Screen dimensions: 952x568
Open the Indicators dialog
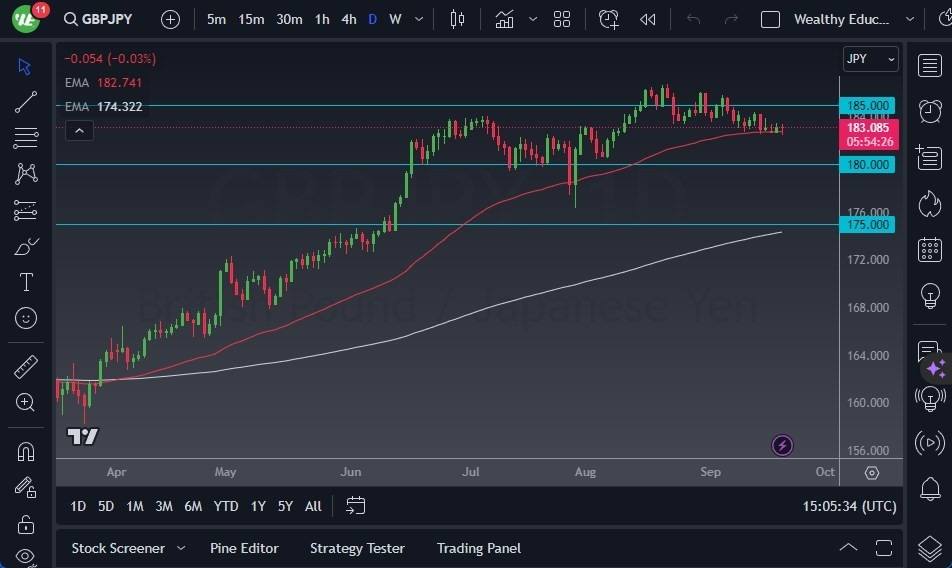(504, 19)
